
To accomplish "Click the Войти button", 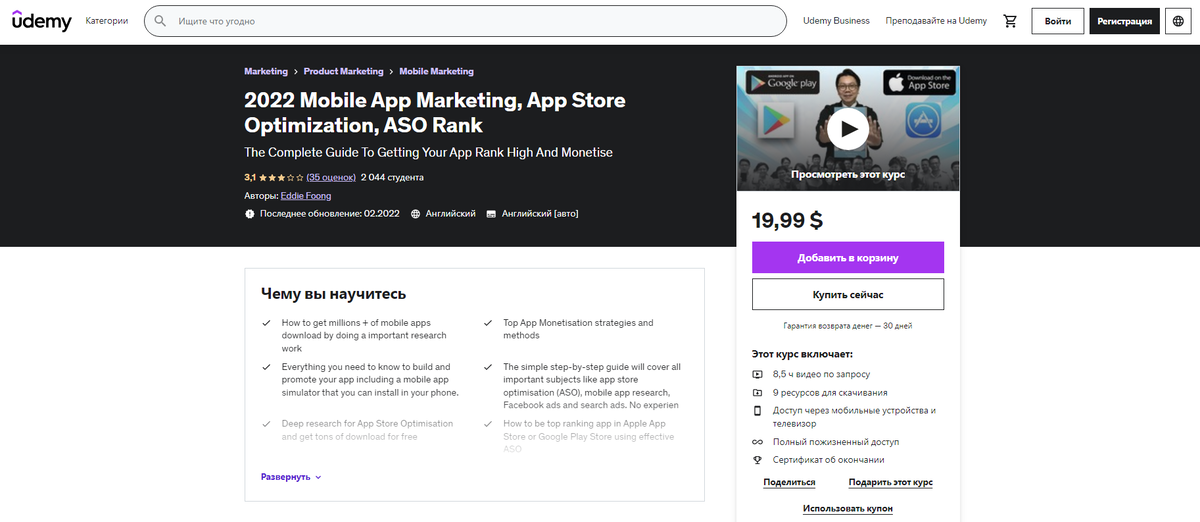I will pyautogui.click(x=1058, y=21).
